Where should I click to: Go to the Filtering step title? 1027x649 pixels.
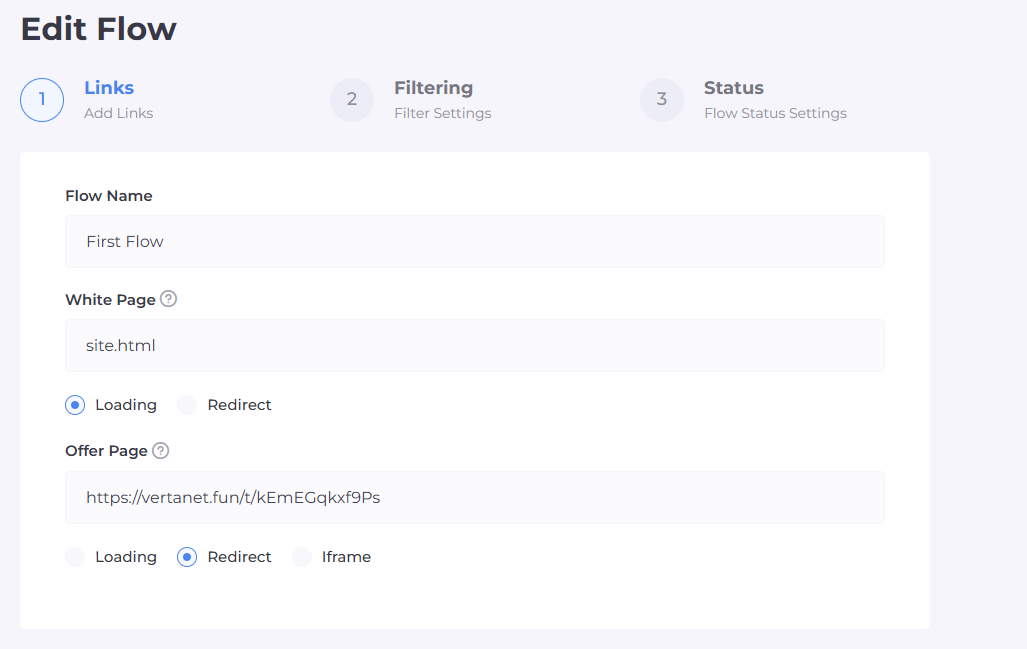click(x=433, y=88)
